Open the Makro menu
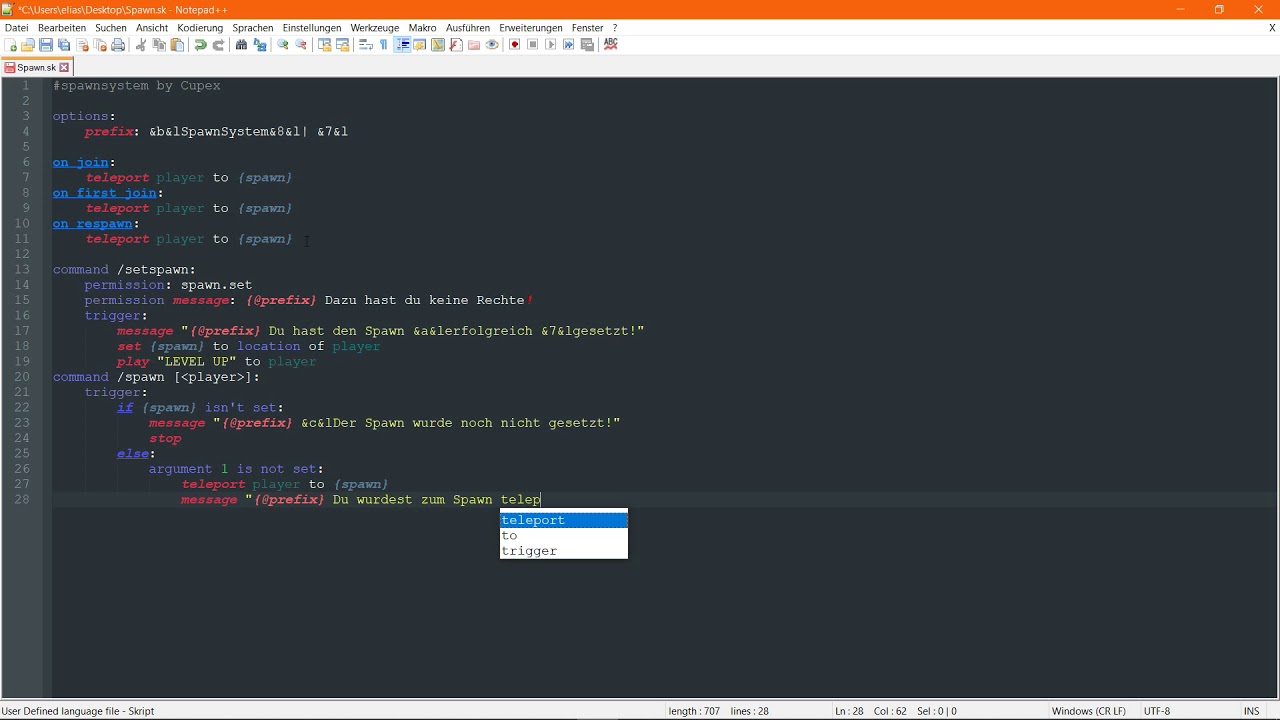 [x=422, y=28]
